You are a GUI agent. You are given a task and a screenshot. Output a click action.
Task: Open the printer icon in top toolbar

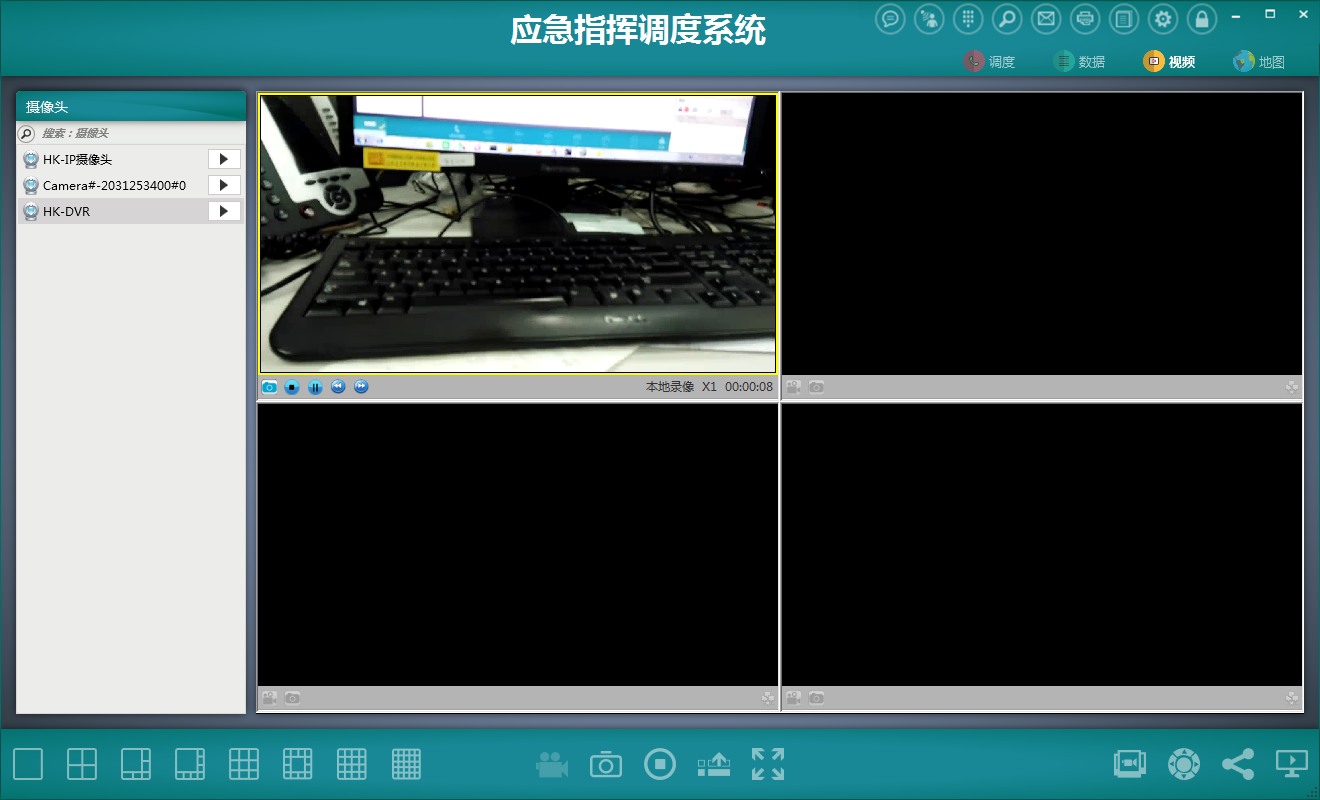coord(1085,19)
